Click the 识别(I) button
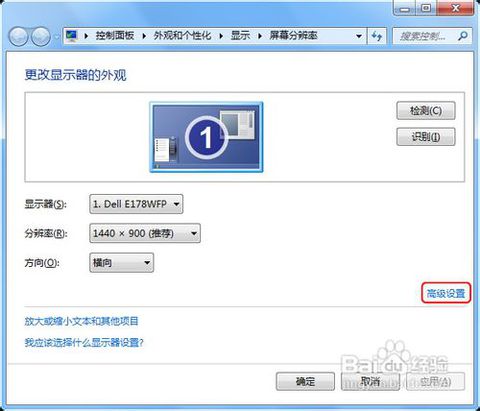This screenshot has width=480, height=411. click(x=426, y=137)
